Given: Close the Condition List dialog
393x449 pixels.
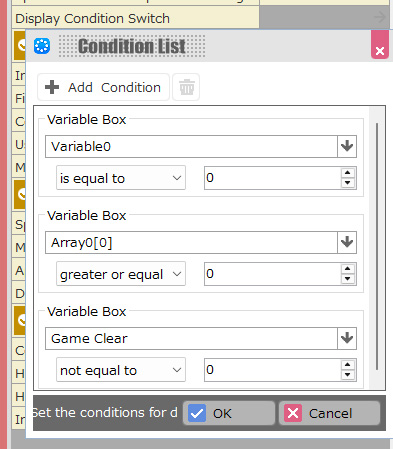Looking at the screenshot, I should 380,45.
